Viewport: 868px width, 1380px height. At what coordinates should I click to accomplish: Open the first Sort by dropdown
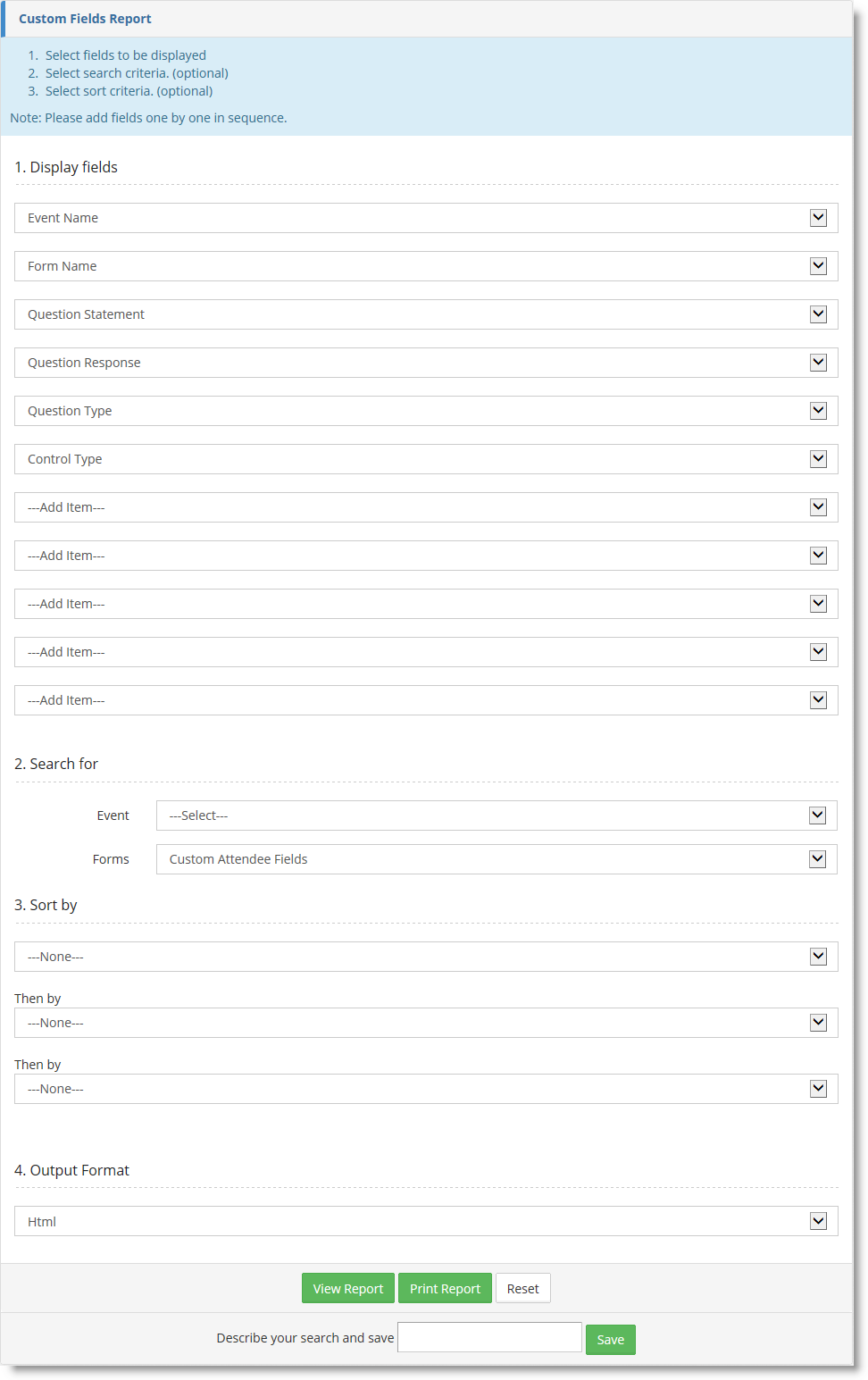pyautogui.click(x=426, y=957)
